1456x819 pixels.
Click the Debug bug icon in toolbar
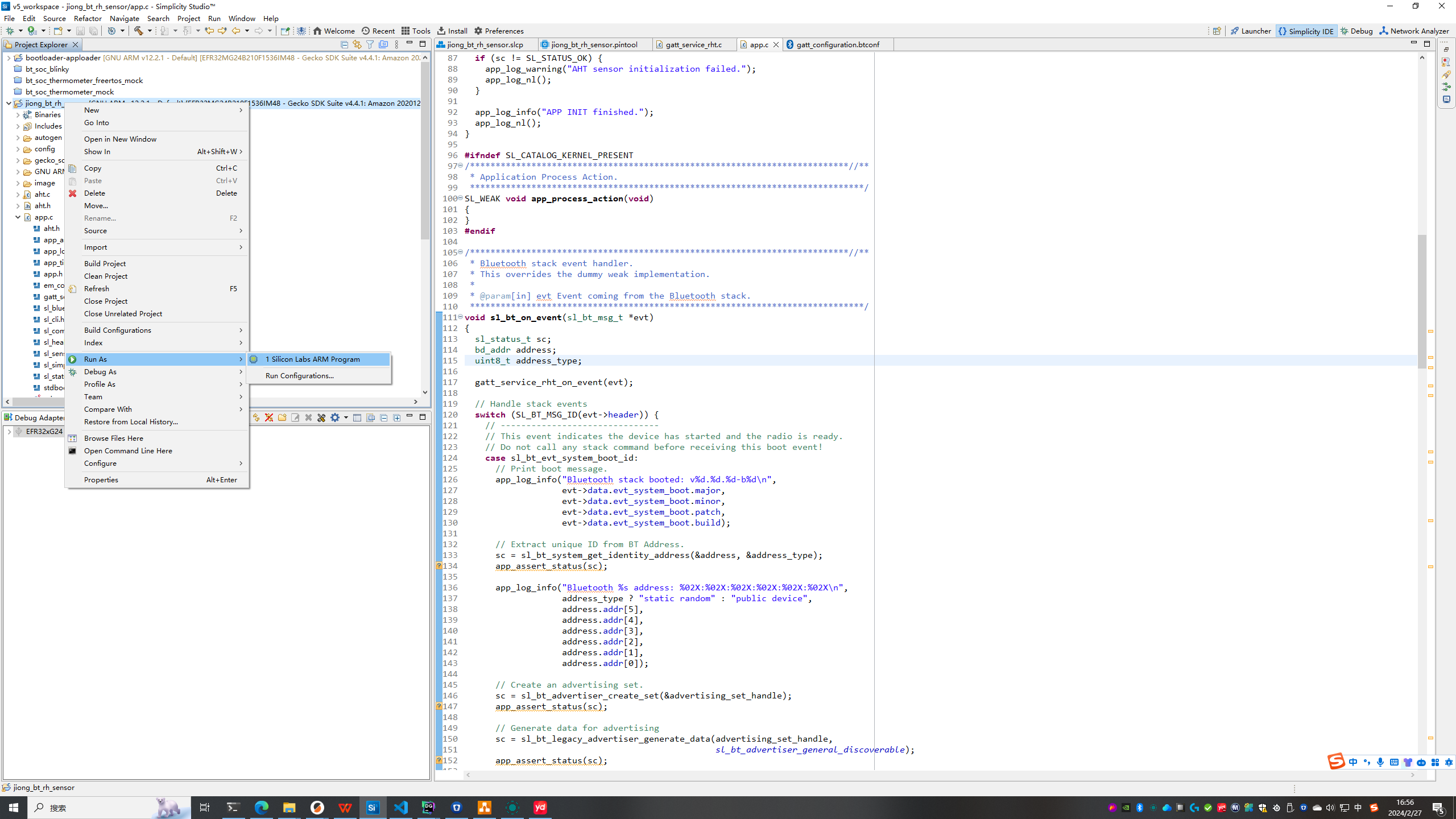(10, 31)
